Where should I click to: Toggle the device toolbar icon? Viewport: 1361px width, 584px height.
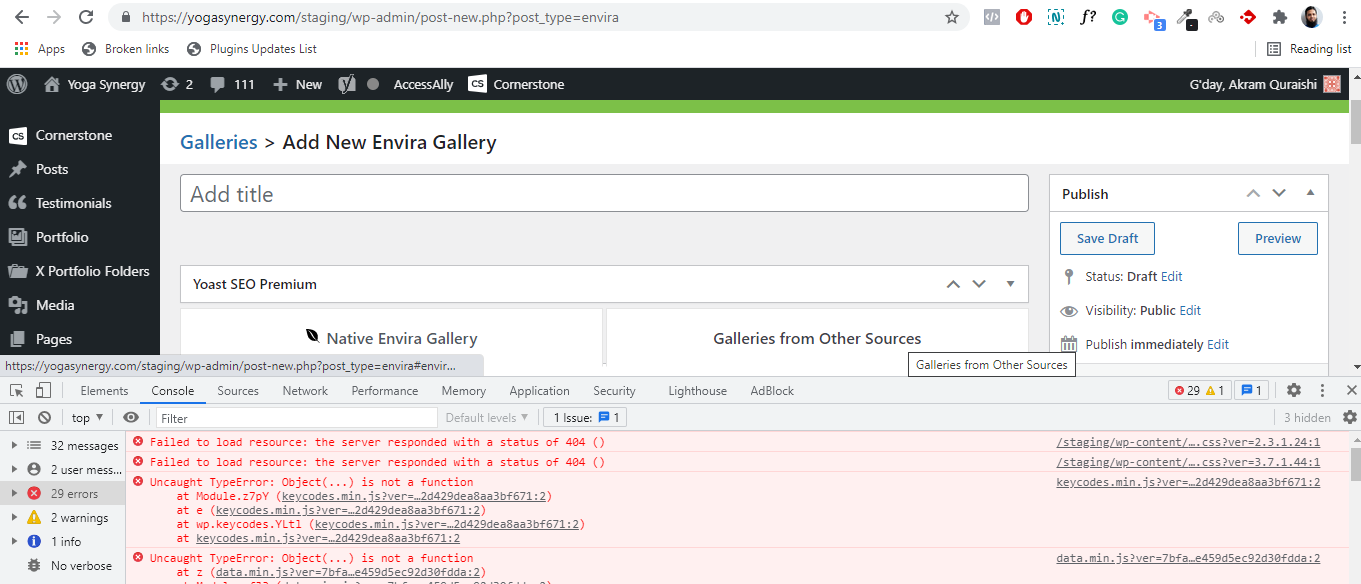pos(43,391)
